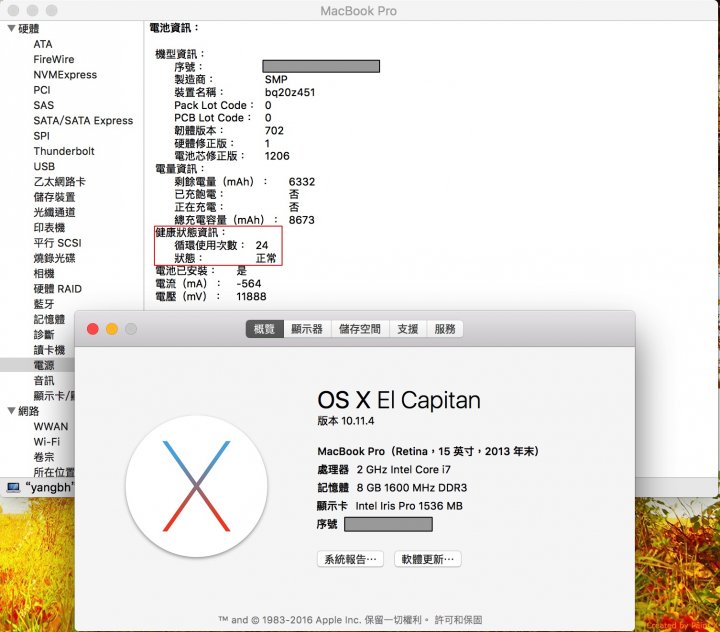Select 記憶體 in the sidebar

point(49,319)
